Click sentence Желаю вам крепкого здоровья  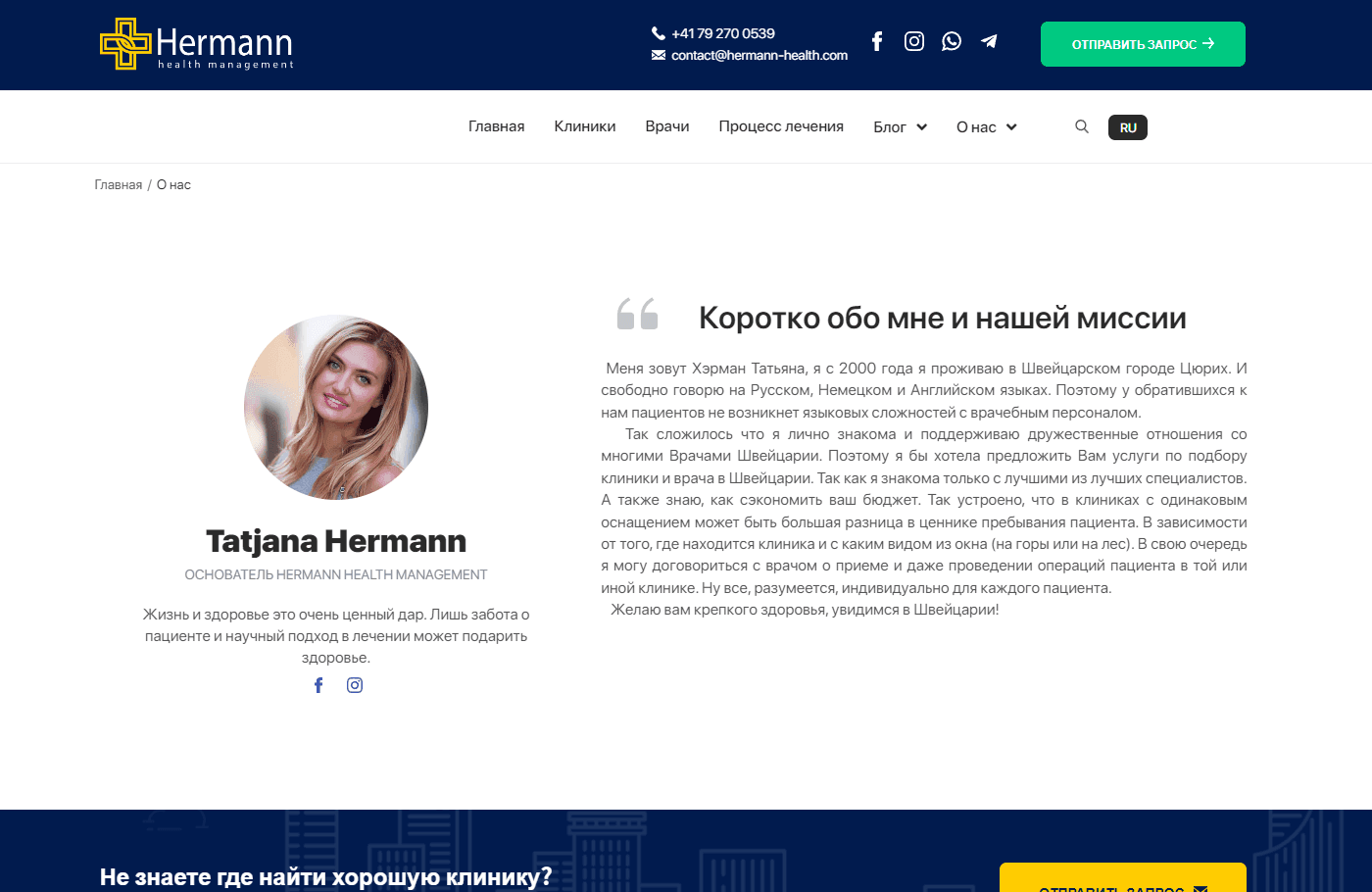805,610
